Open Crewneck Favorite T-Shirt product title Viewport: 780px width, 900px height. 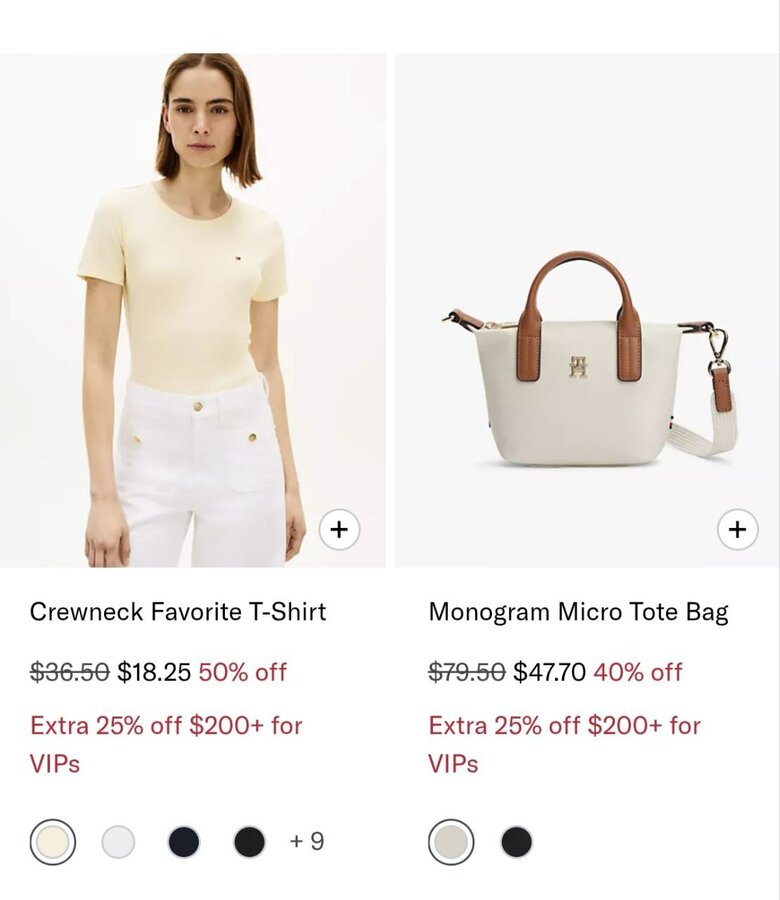pyautogui.click(x=178, y=612)
